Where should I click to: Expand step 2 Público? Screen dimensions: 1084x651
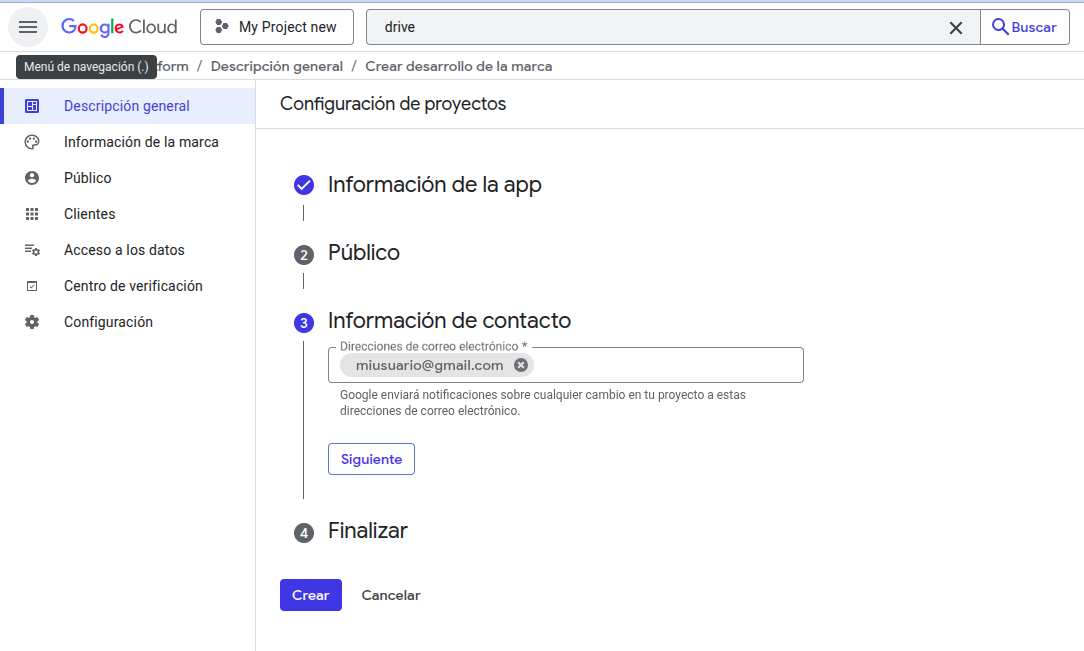[364, 252]
